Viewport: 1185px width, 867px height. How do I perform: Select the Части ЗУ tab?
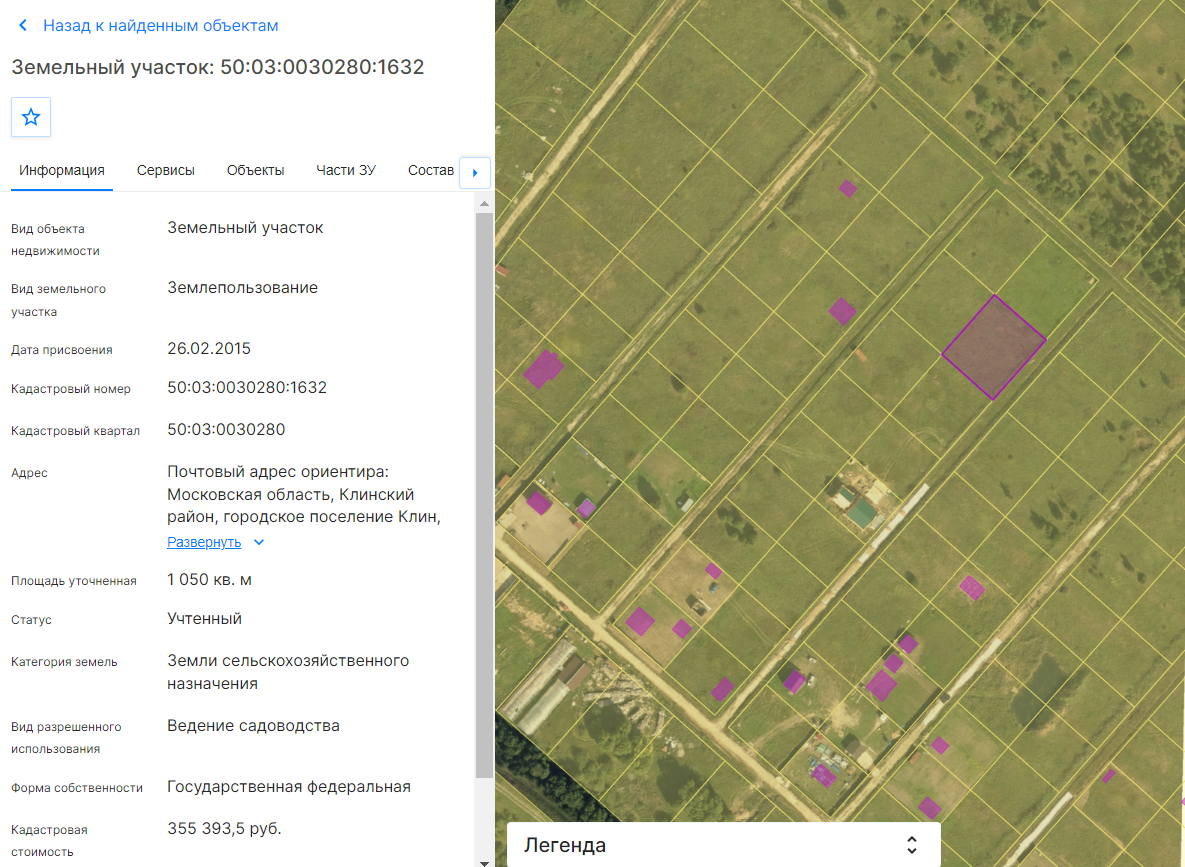(345, 170)
